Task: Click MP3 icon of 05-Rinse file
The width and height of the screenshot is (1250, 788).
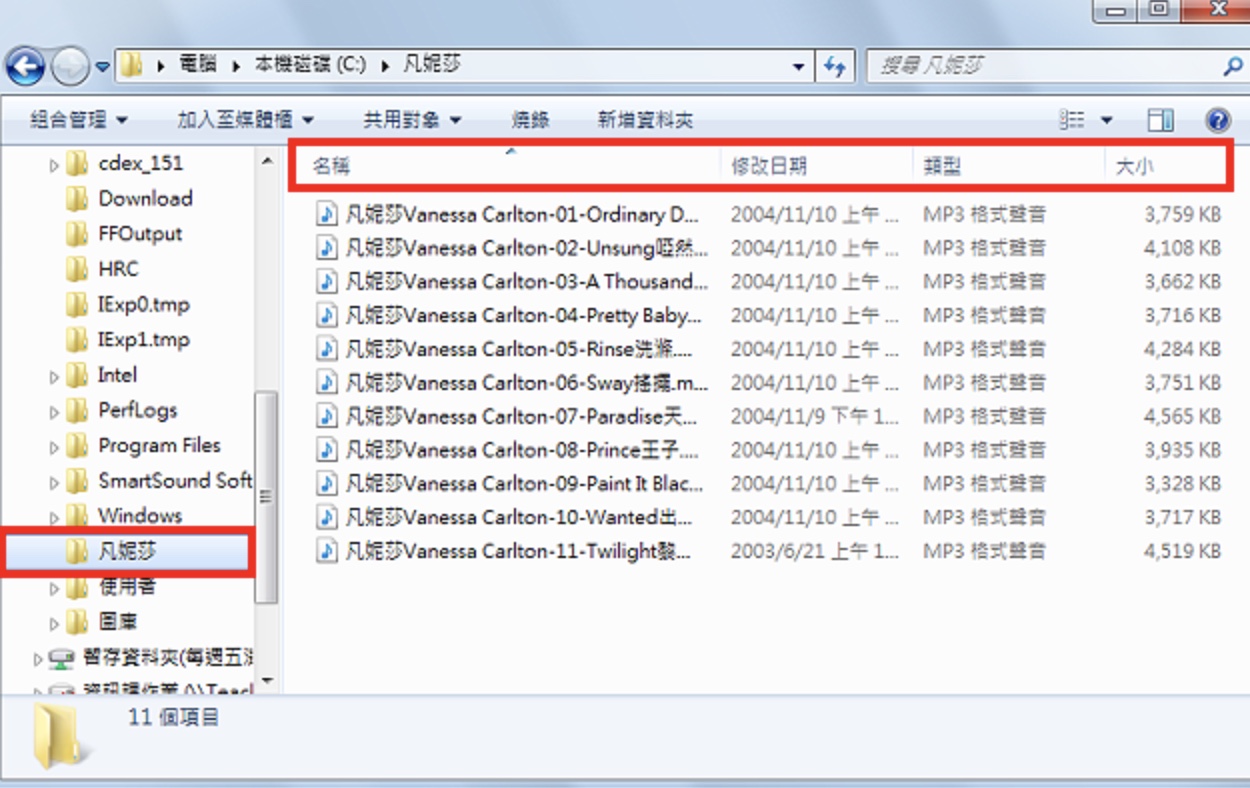Action: tap(326, 348)
